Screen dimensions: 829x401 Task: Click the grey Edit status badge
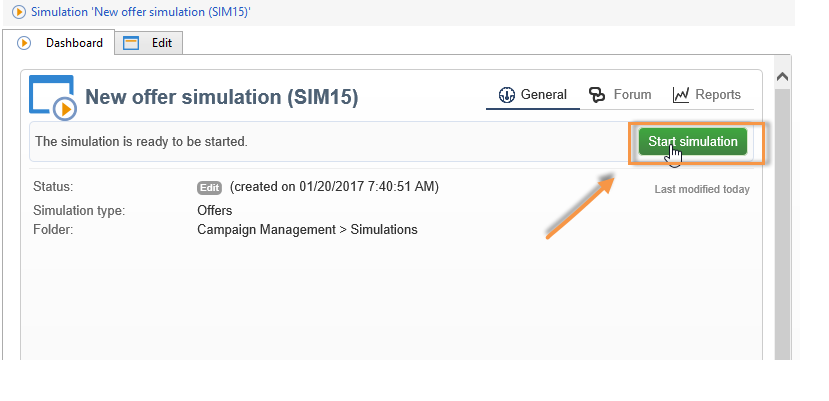click(209, 188)
